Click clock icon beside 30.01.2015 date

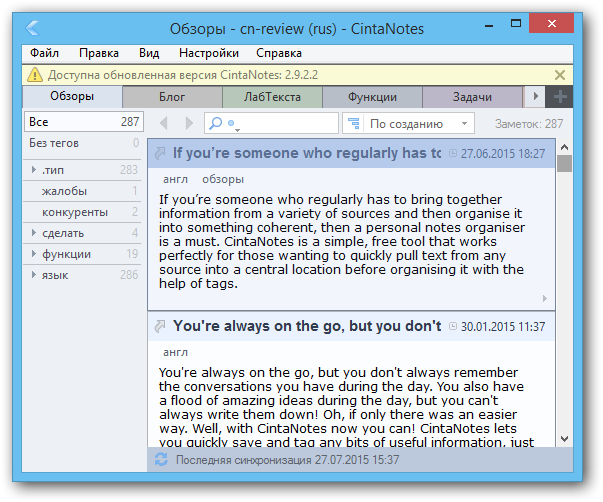tap(453, 326)
